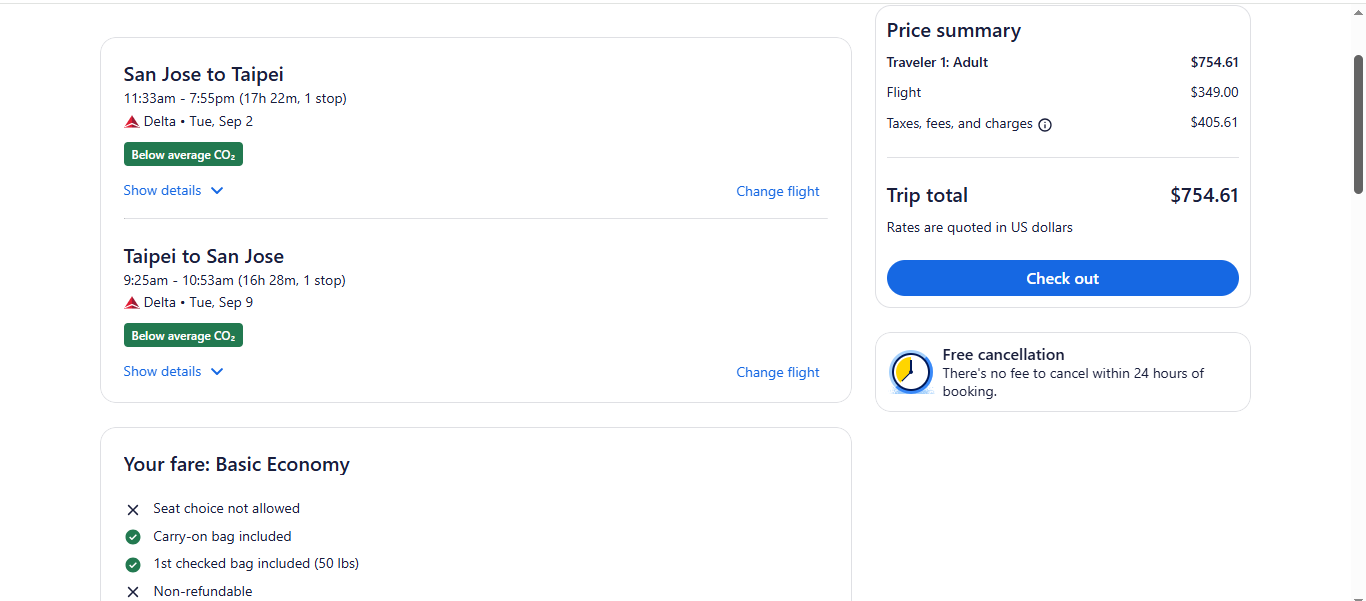Expand Show details for the Taipei to San Jose flight
Image resolution: width=1366 pixels, height=601 pixels.
[x=174, y=371]
